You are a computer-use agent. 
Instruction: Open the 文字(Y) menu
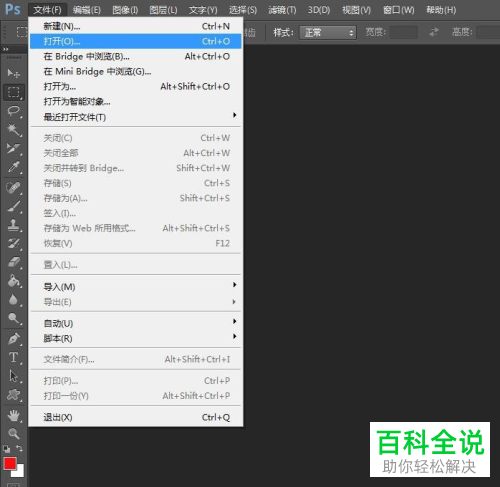pyautogui.click(x=203, y=10)
